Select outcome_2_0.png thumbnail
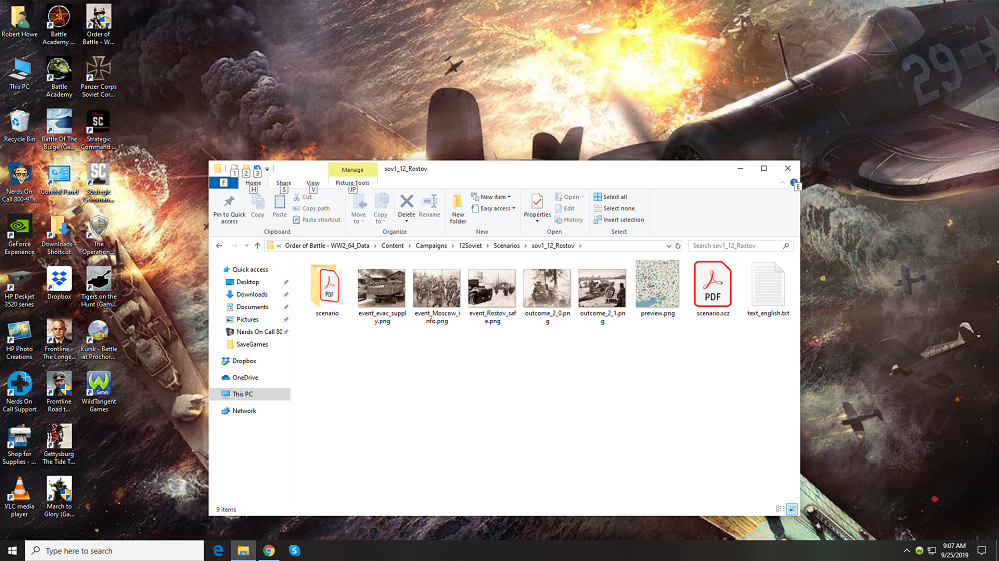 click(x=547, y=288)
